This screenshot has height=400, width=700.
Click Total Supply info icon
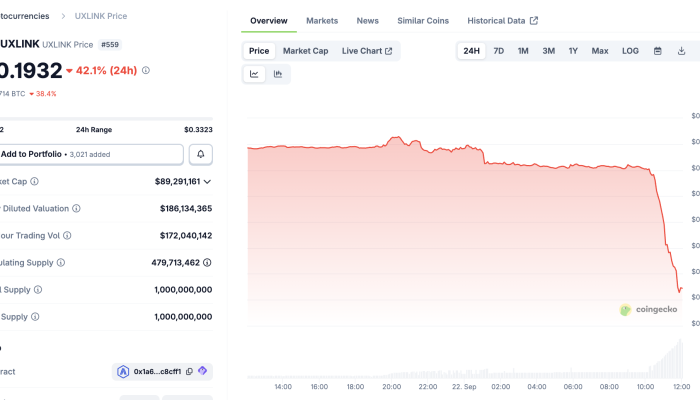tap(38, 290)
